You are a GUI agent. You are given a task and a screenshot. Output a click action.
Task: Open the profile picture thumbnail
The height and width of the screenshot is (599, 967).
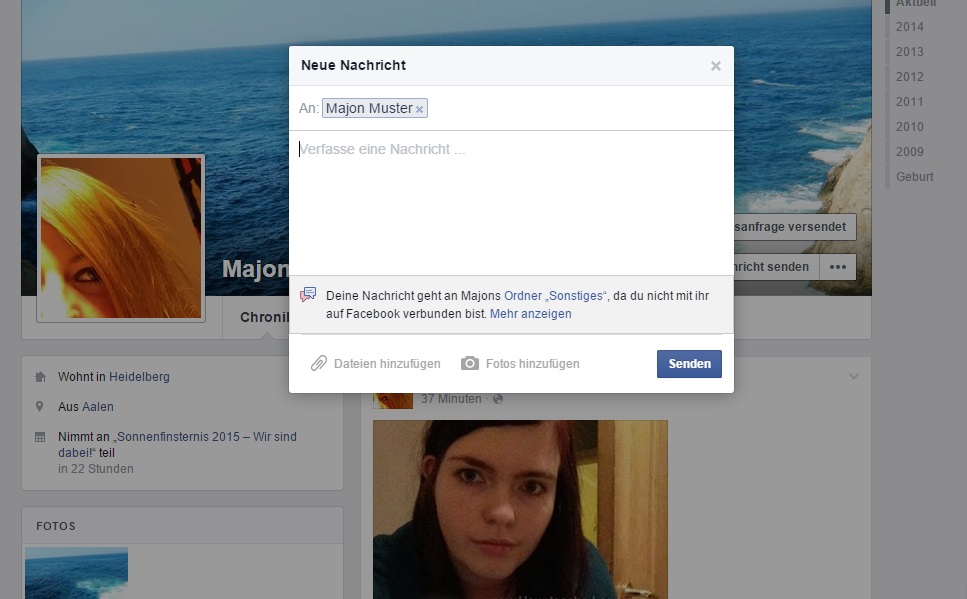tap(120, 238)
